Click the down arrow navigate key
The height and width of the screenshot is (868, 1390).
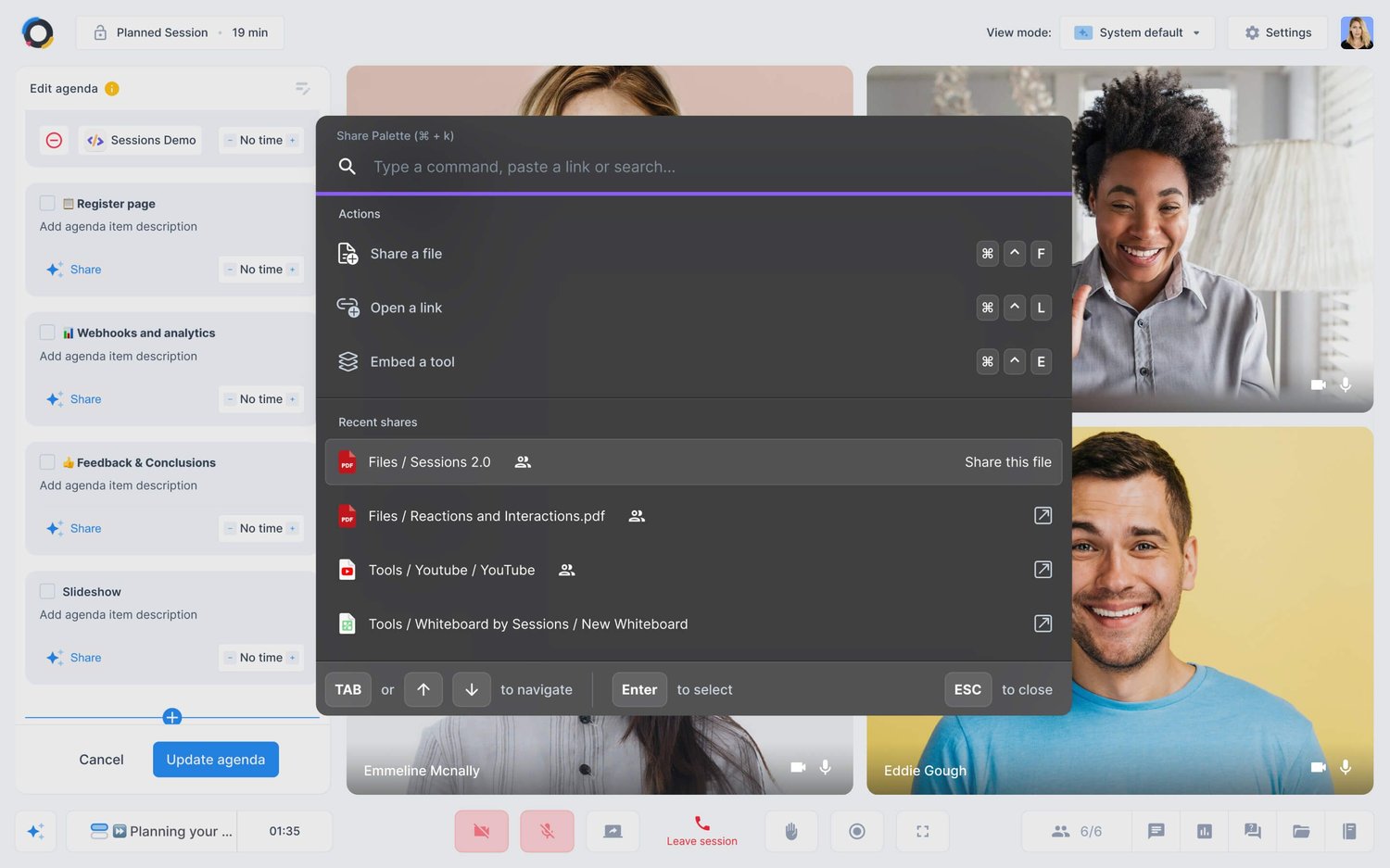click(x=472, y=689)
